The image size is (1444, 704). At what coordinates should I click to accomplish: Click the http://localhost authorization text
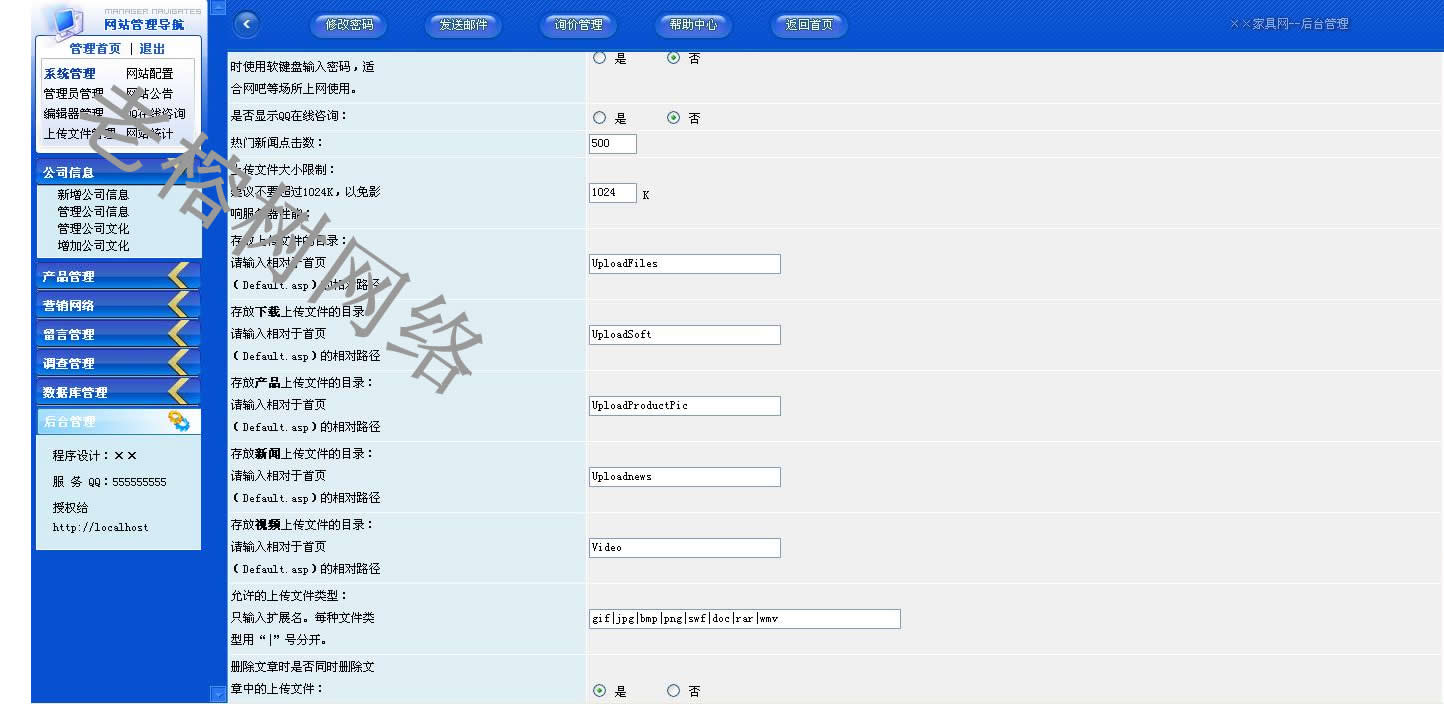tap(101, 527)
